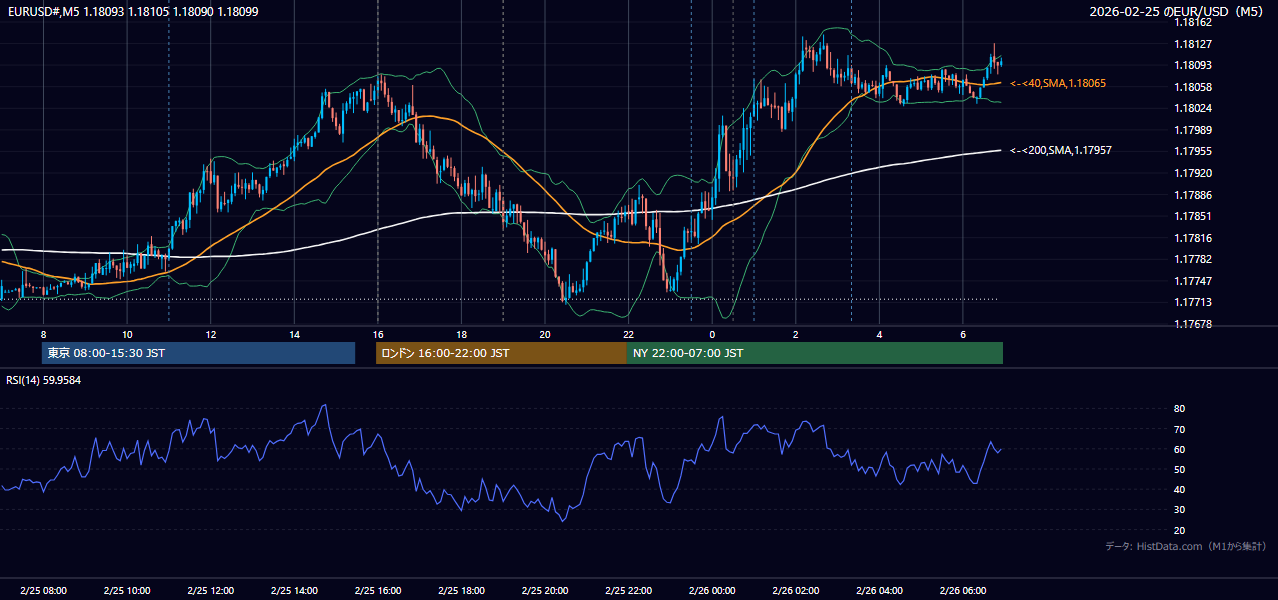Click hour tick 10 below price chart

[127, 334]
